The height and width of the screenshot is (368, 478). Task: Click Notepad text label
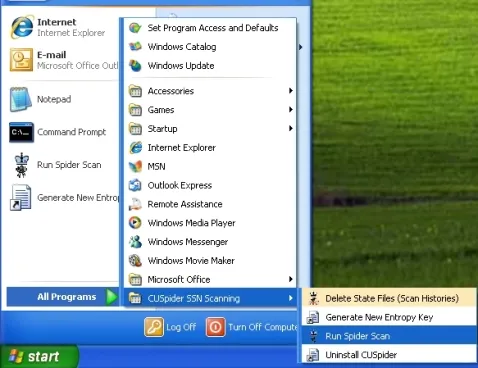click(x=54, y=99)
